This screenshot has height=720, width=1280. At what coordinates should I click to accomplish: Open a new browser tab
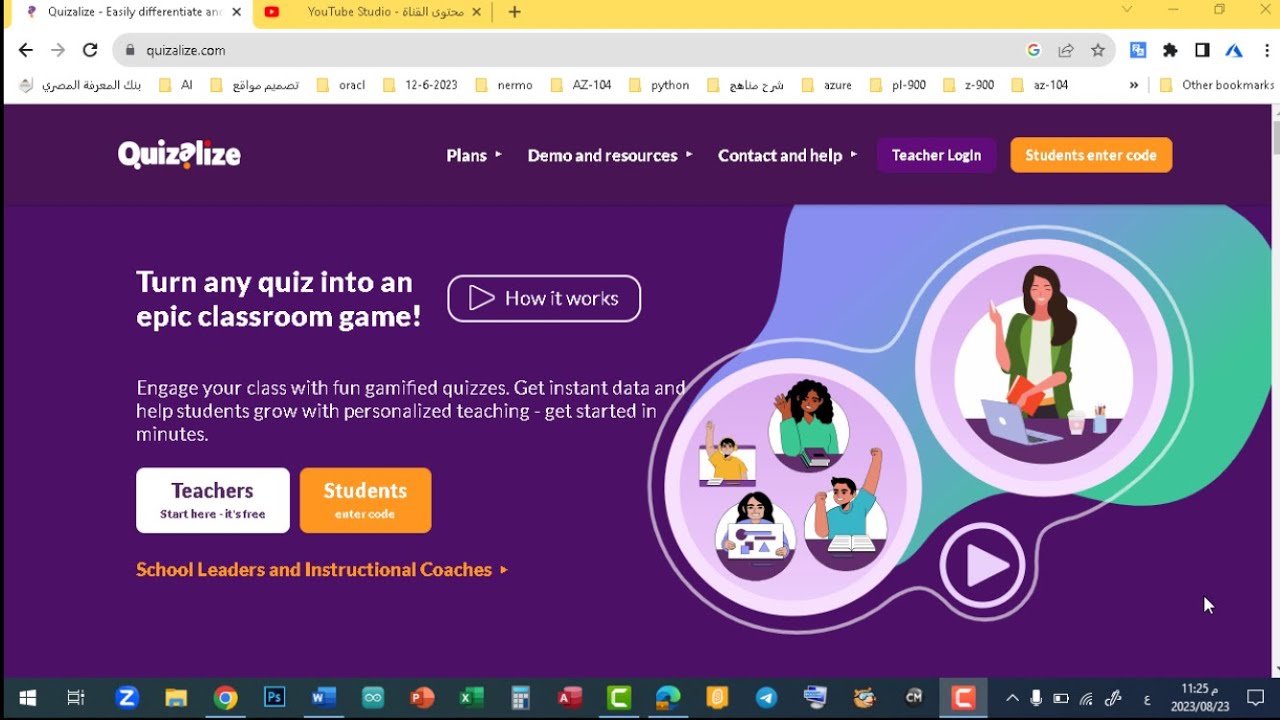coord(514,12)
